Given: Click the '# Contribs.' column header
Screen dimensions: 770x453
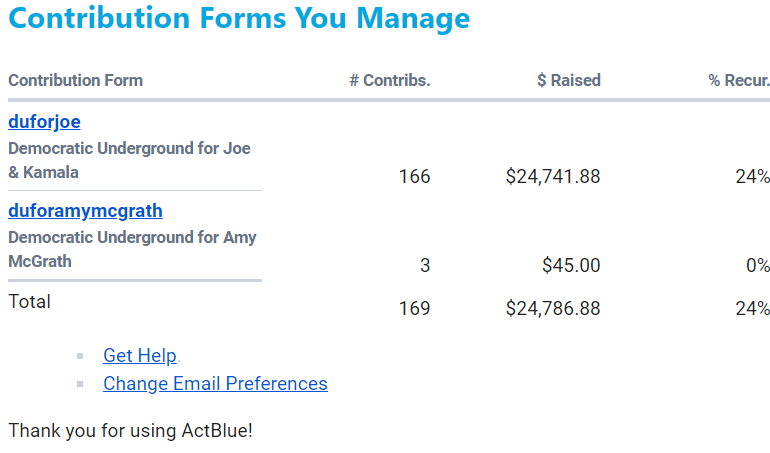Looking at the screenshot, I should click(x=390, y=80).
